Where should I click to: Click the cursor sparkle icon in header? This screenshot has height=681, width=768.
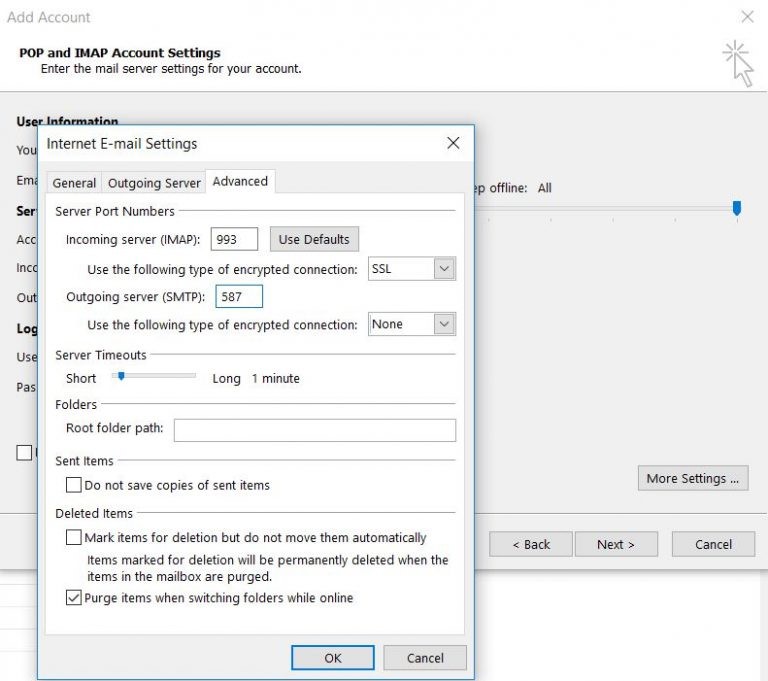point(738,62)
